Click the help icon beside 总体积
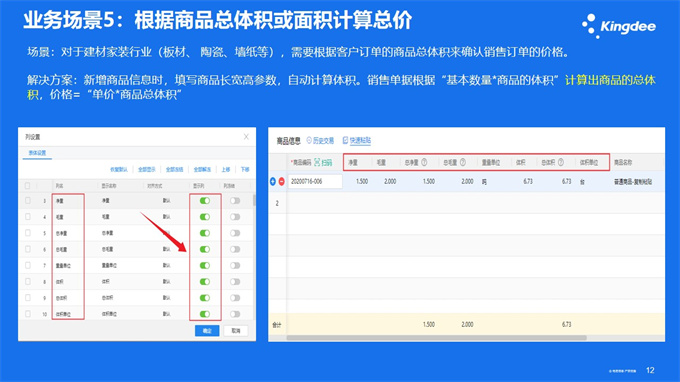Viewport: 680px width, 382px height. tap(561, 162)
